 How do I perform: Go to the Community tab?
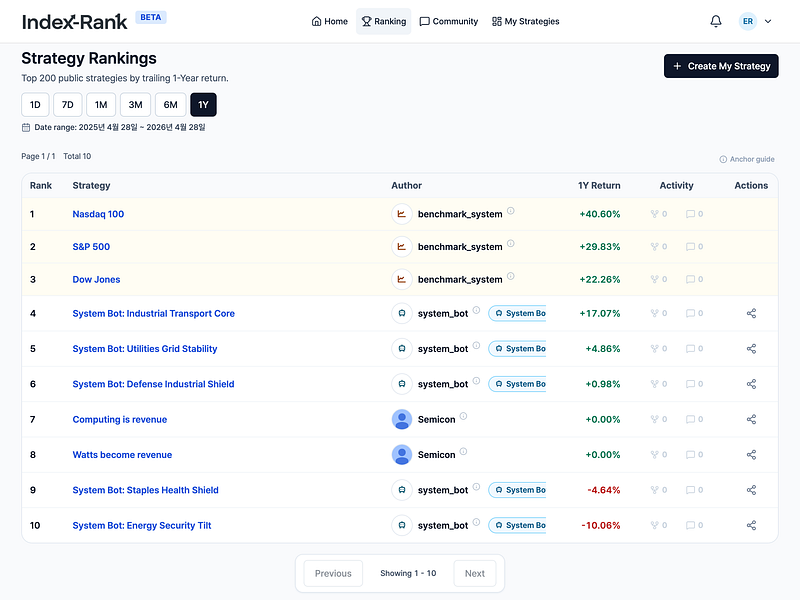(448, 21)
